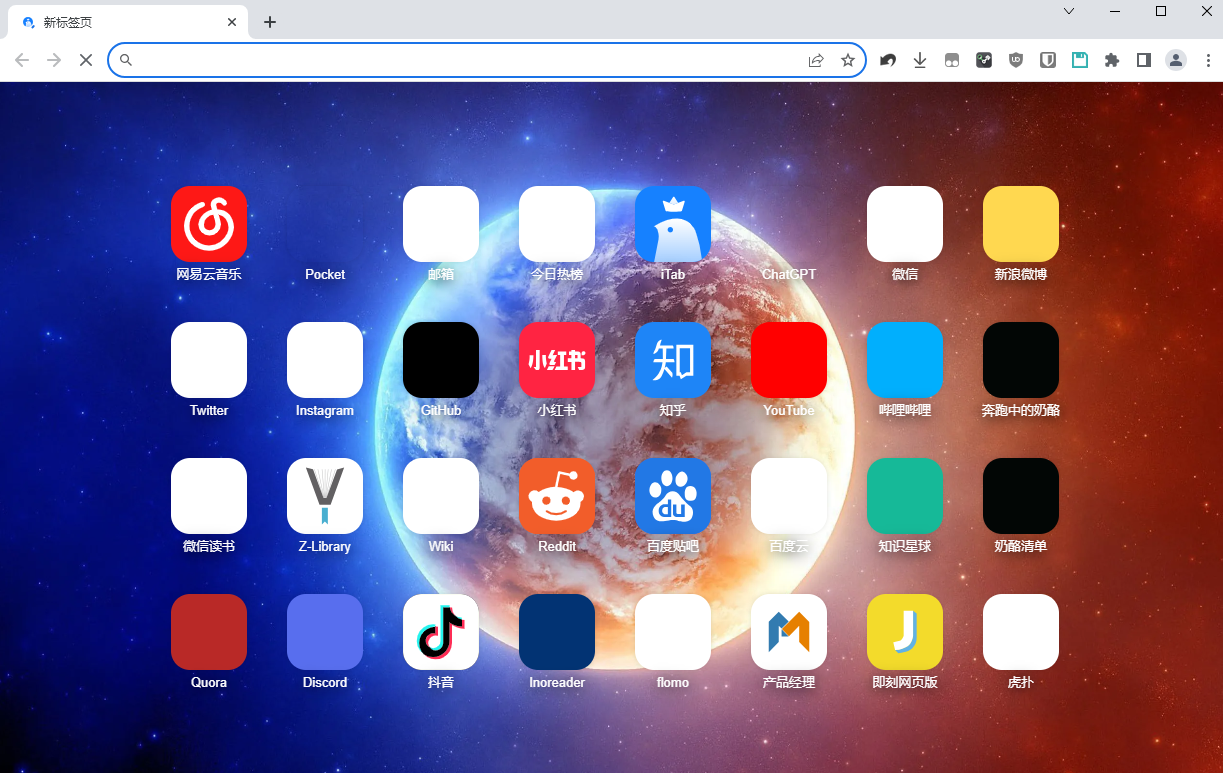Open the 邮箱 shortcut tile
The width and height of the screenshot is (1223, 773).
pyautogui.click(x=441, y=224)
